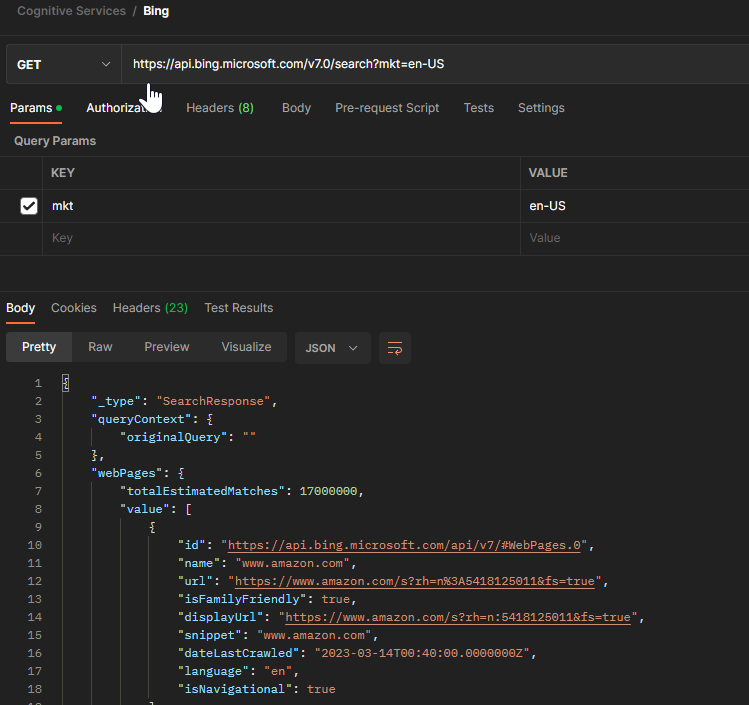The height and width of the screenshot is (705, 749).
Task: Open the Tests tab
Action: [478, 108]
